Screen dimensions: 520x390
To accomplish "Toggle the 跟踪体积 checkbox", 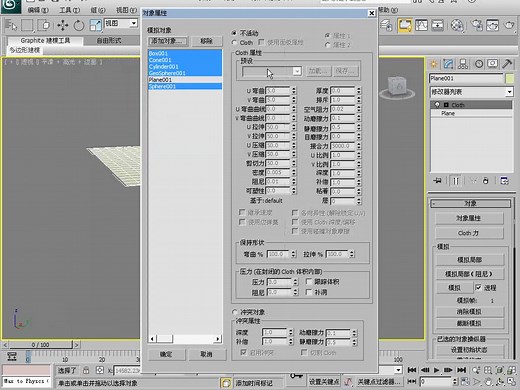I will (309, 282).
